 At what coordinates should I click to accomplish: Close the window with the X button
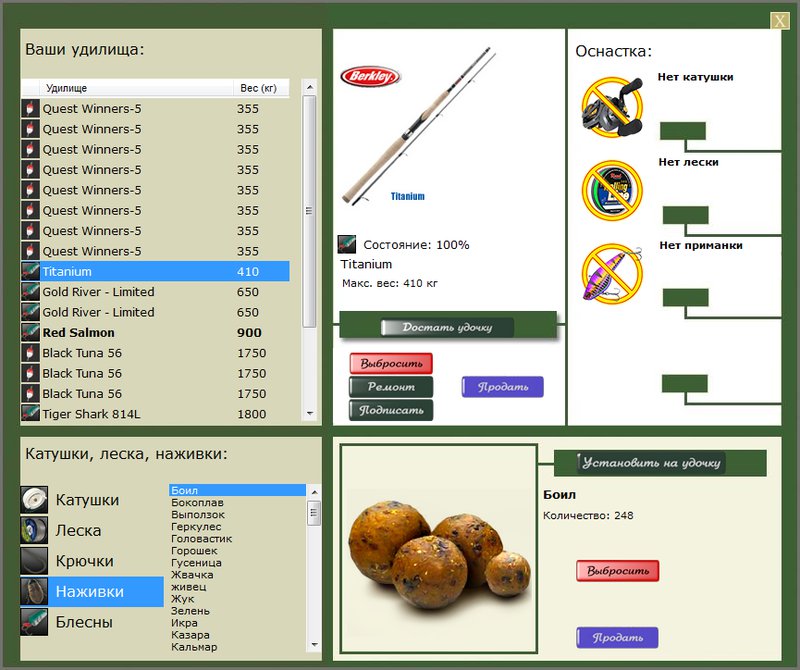pos(780,21)
